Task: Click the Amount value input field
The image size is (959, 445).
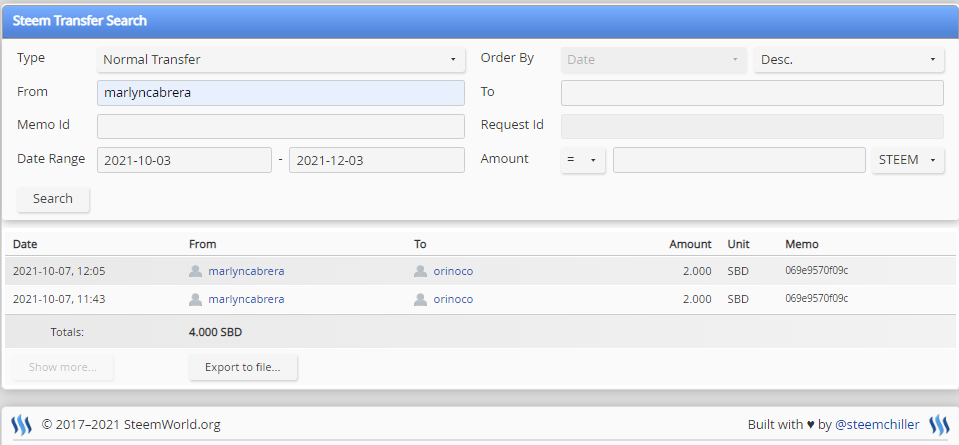Action: pyautogui.click(x=739, y=160)
